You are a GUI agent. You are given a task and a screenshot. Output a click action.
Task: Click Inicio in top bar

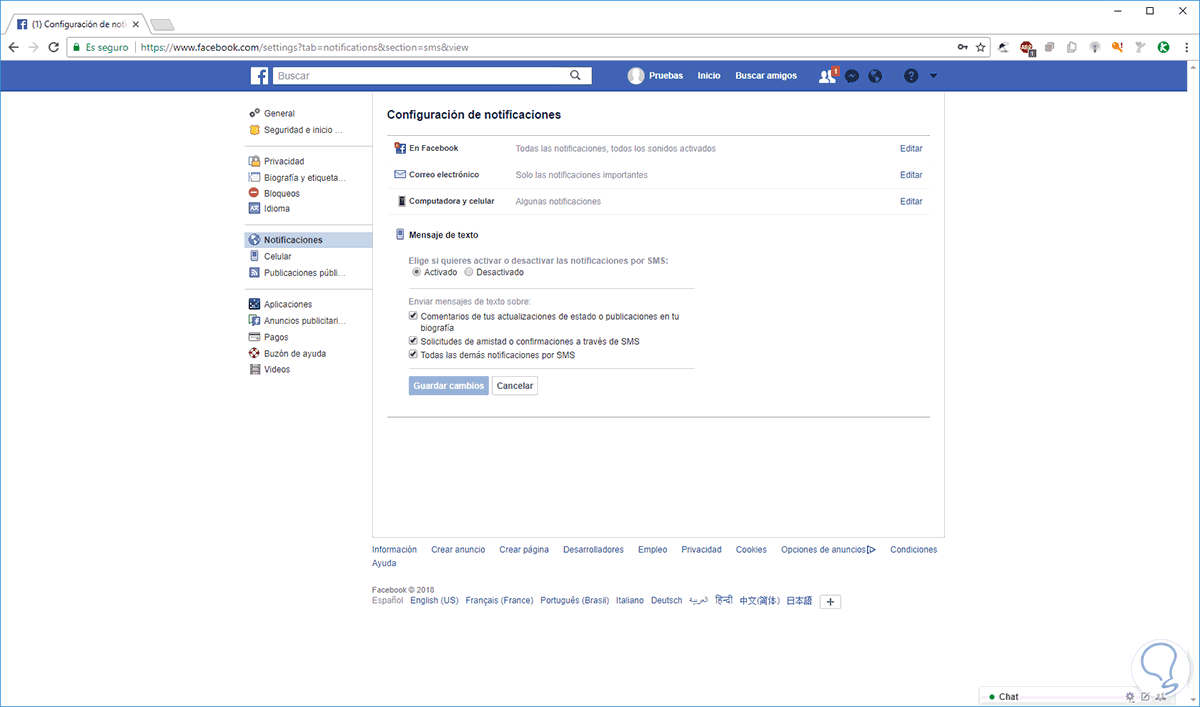pyautogui.click(x=709, y=76)
